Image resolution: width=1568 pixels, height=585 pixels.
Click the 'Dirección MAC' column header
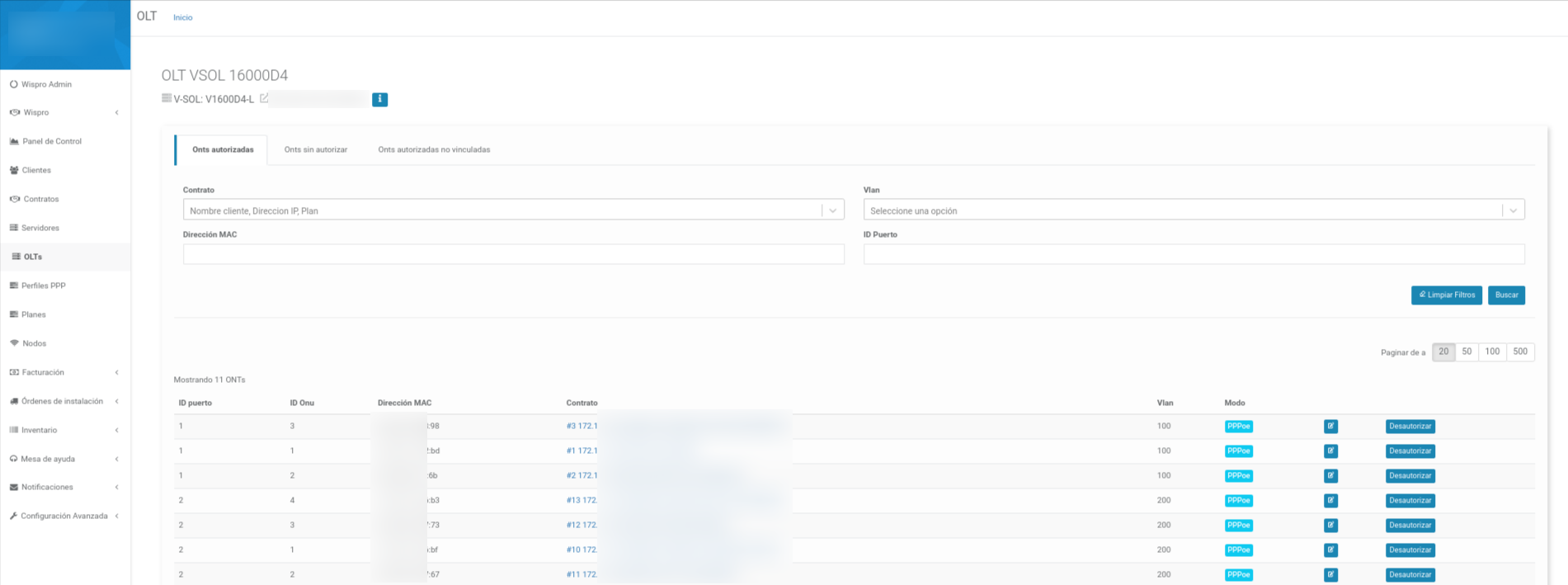(x=404, y=403)
